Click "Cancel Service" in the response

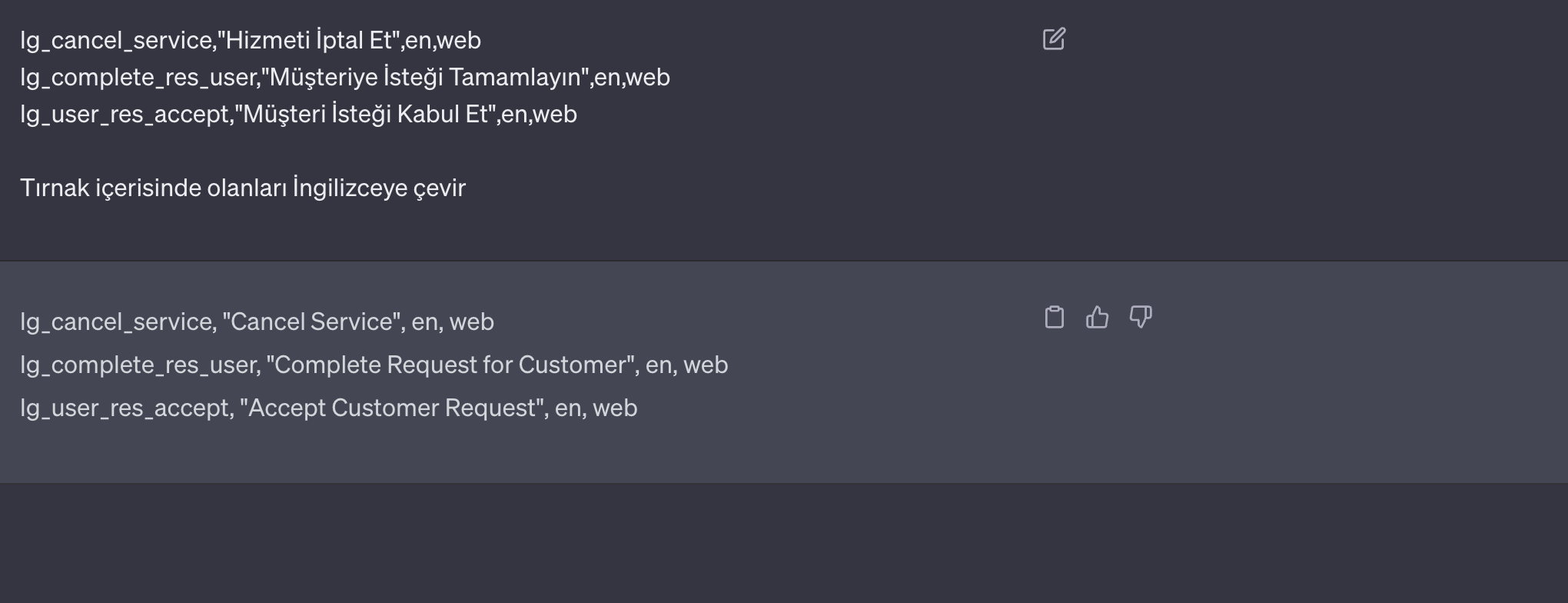(x=314, y=321)
